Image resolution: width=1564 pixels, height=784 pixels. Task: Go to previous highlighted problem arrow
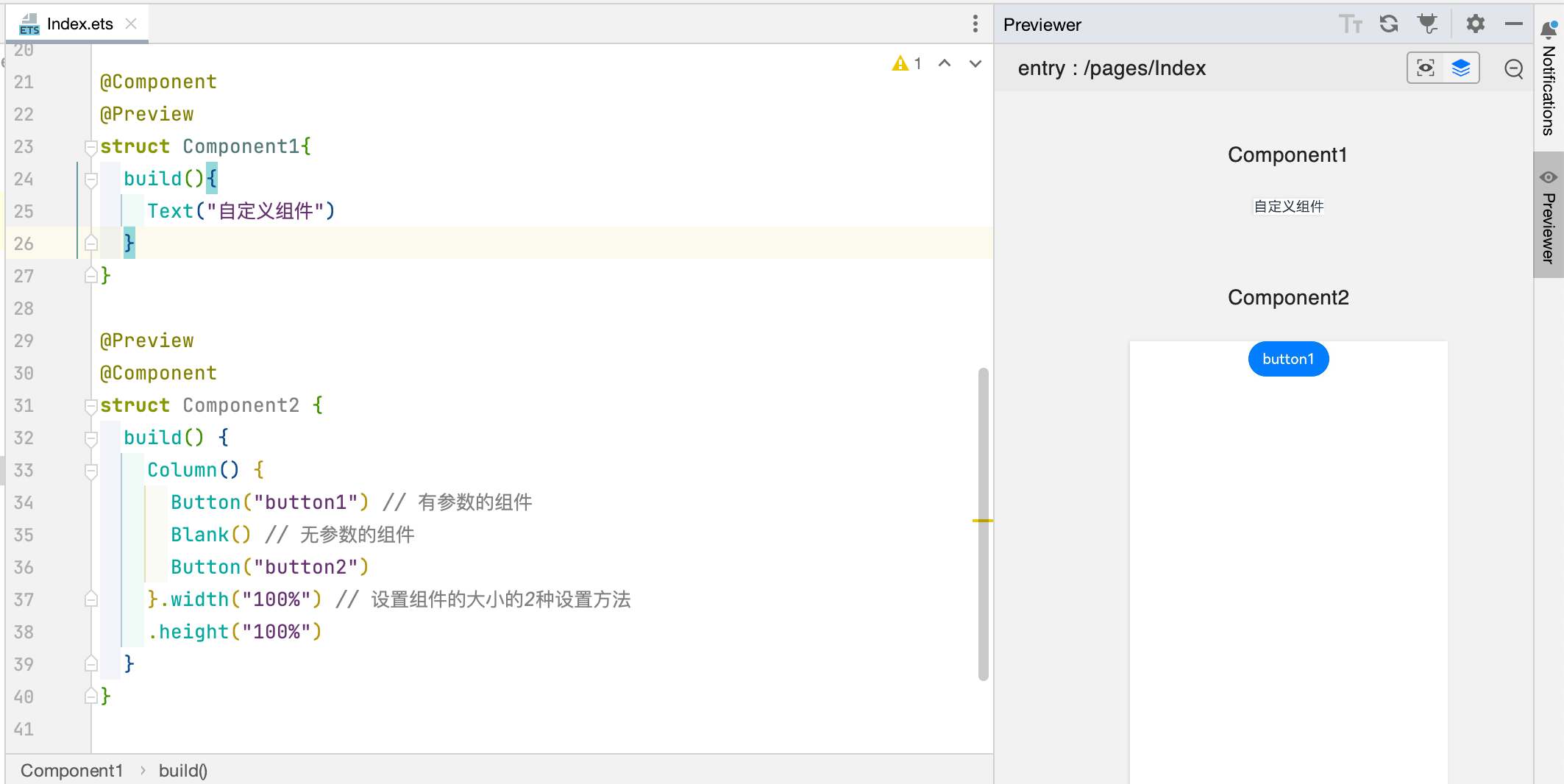(x=945, y=64)
